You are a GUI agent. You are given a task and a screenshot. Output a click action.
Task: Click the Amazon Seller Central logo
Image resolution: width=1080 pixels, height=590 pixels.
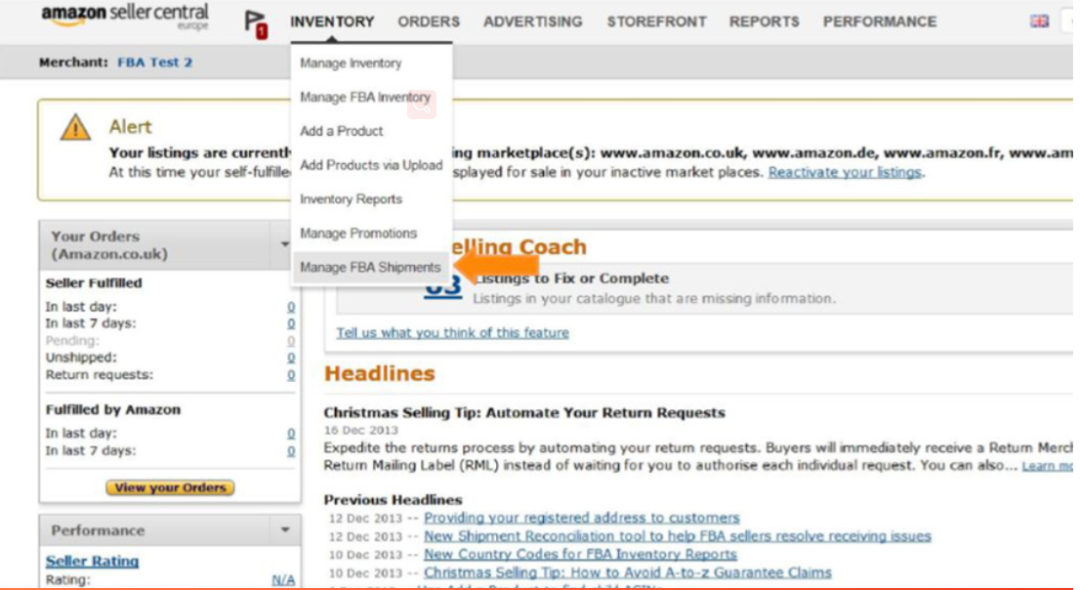tap(125, 17)
